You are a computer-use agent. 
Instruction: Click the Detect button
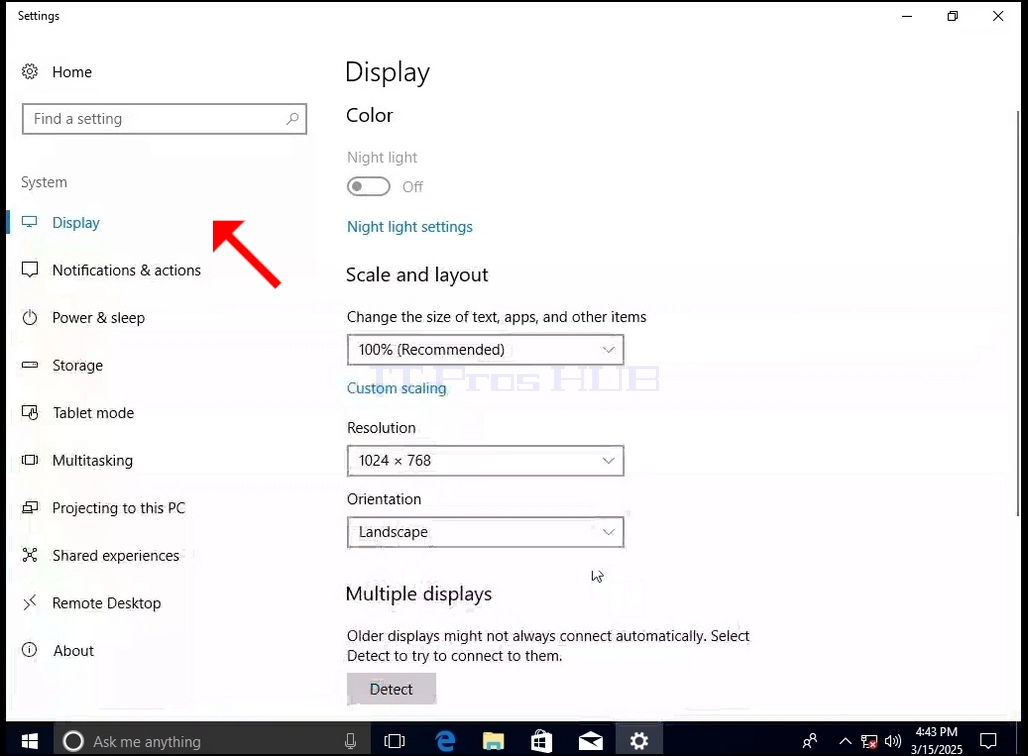(x=391, y=688)
